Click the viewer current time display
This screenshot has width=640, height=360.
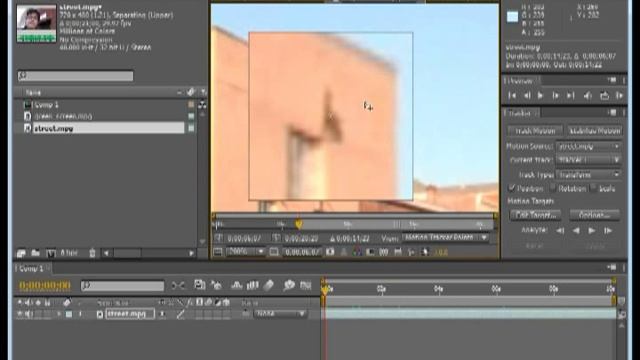[x=302, y=253]
